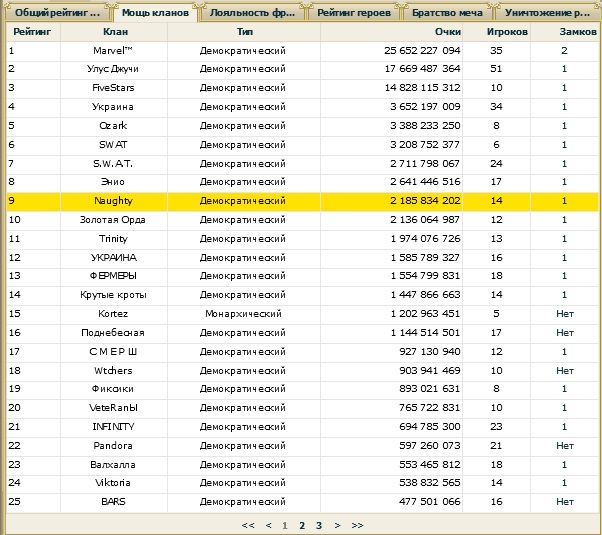
Task: Click the score 25 652 227 094
Action: (422, 51)
